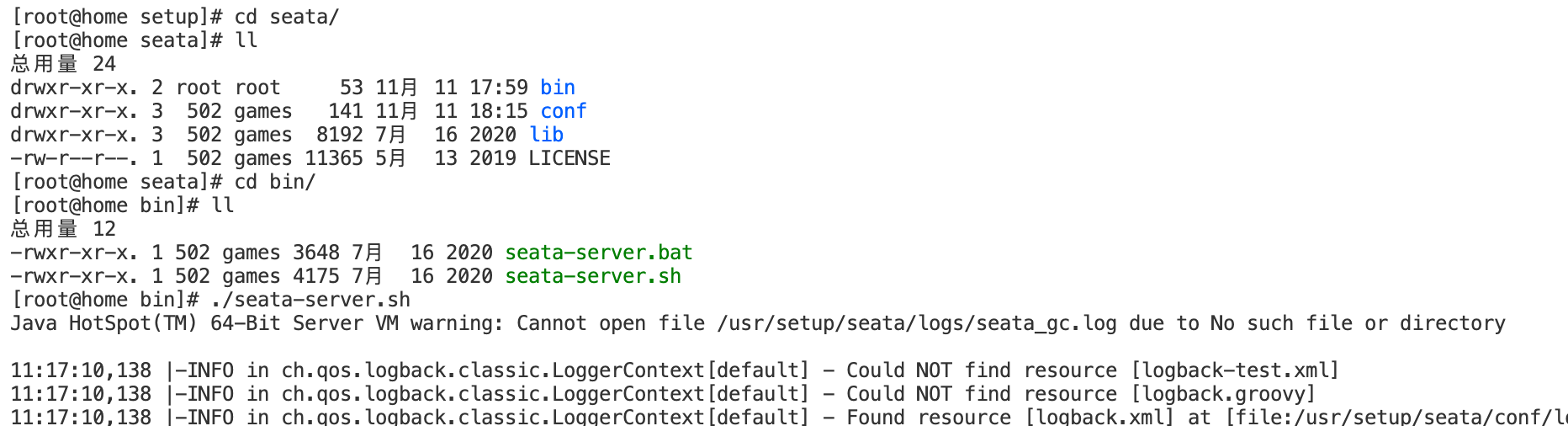Click the '总用量 12' total line
The width and height of the screenshot is (1568, 426).
(63, 229)
